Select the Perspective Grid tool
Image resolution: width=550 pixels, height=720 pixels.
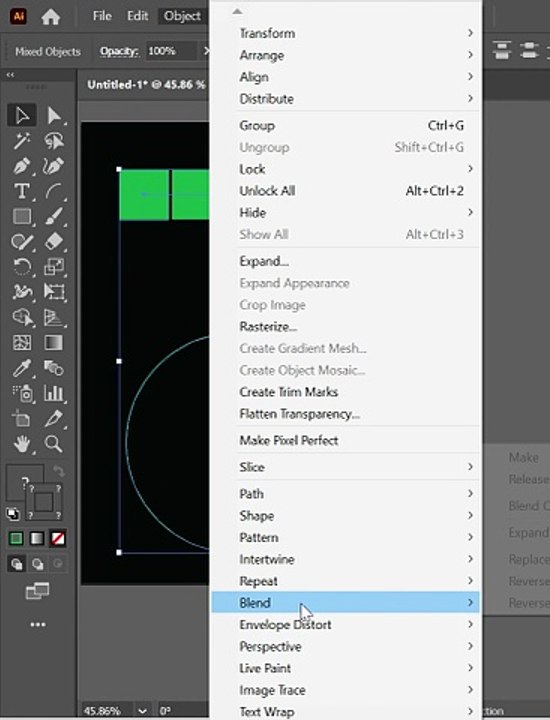point(54,317)
